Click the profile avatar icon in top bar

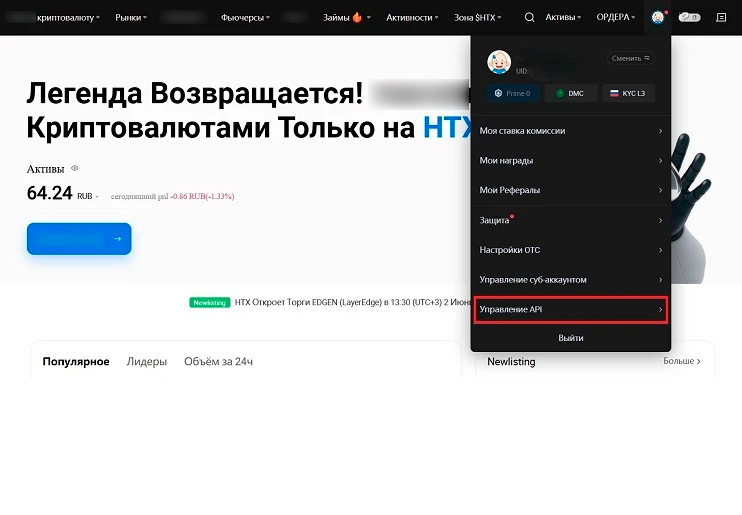click(657, 18)
